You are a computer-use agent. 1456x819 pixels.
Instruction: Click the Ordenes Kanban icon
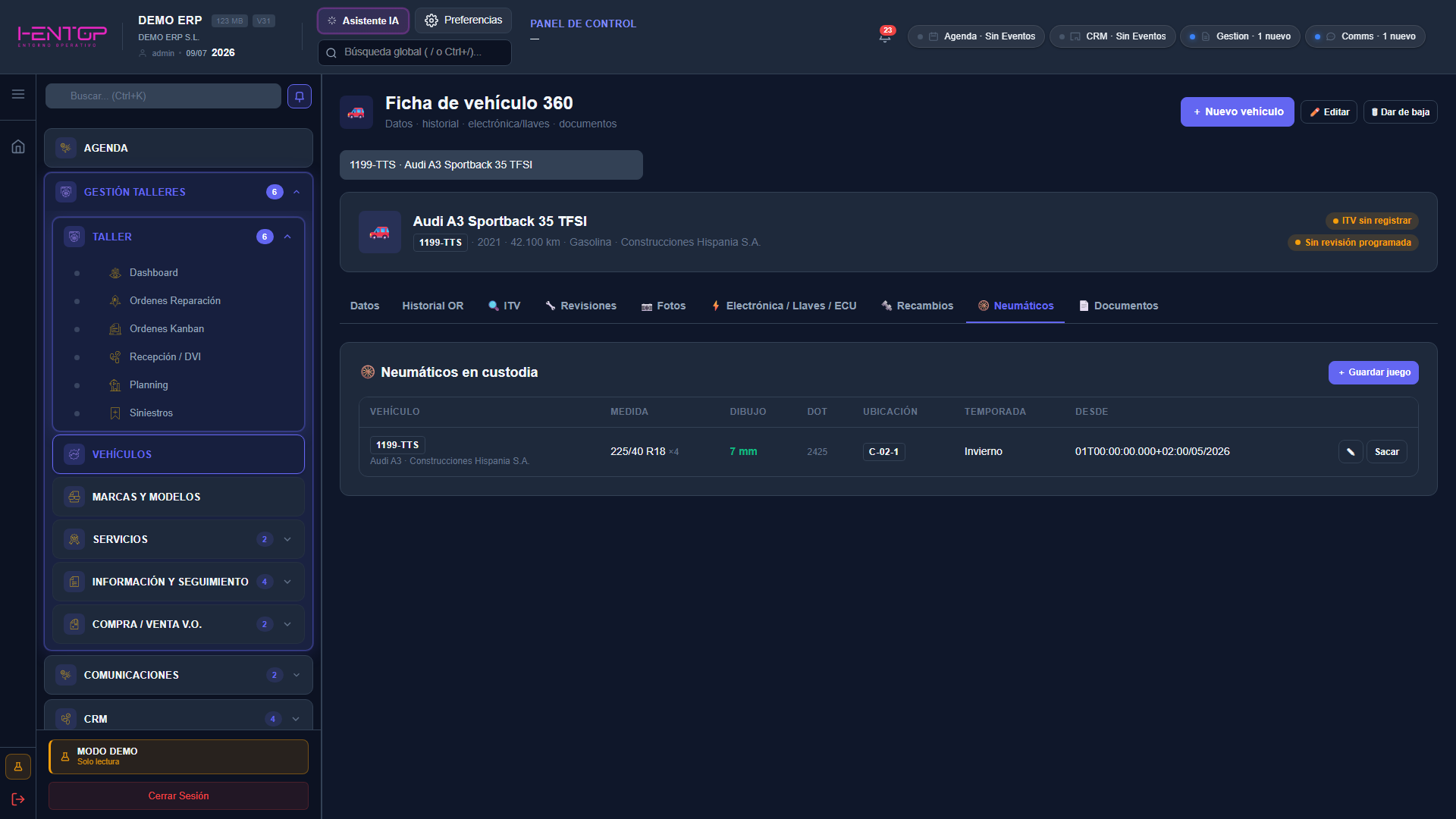115,329
